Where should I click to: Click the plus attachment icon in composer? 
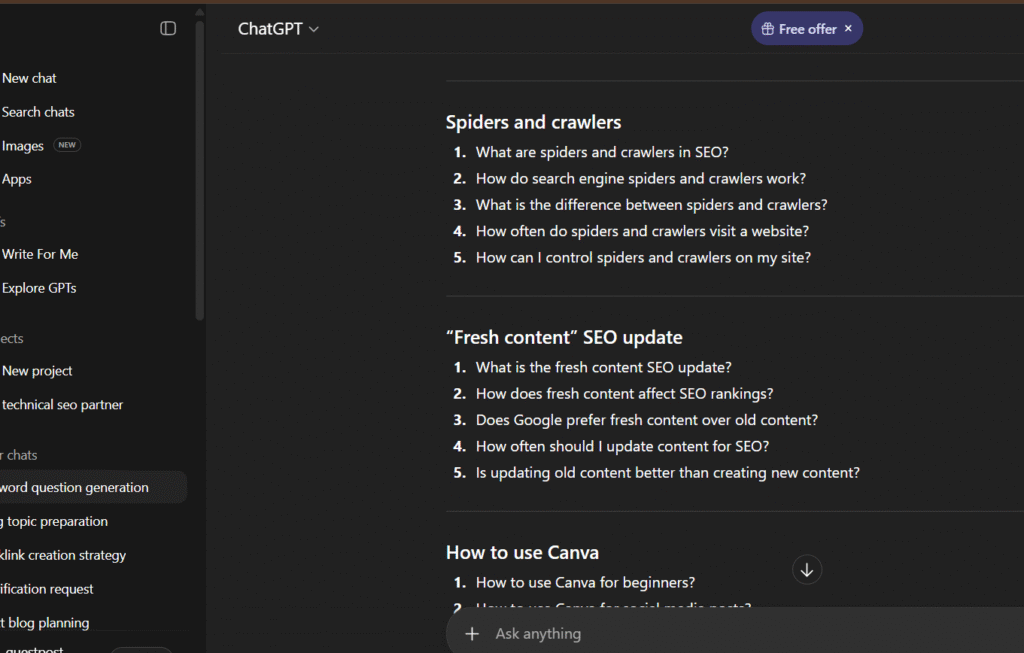point(472,634)
